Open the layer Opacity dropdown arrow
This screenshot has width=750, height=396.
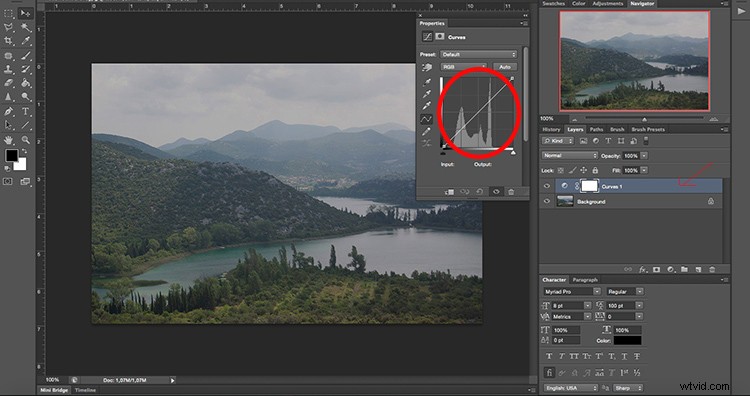(x=644, y=155)
